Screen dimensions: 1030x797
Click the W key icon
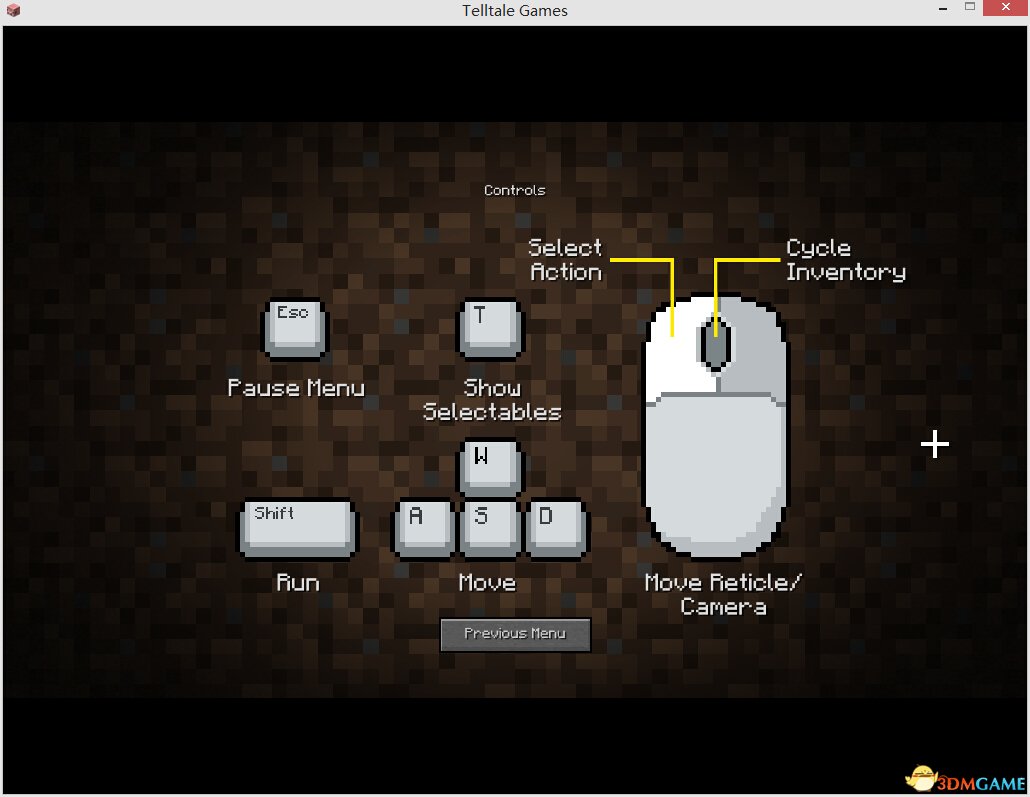tap(490, 467)
